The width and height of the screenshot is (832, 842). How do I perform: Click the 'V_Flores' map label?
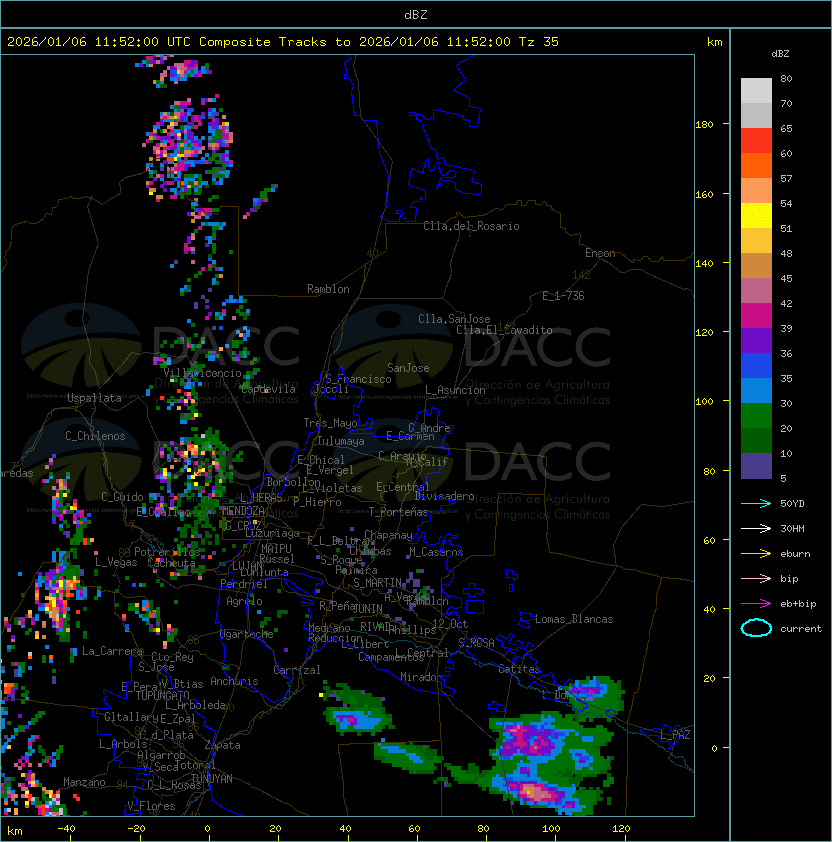151,806
